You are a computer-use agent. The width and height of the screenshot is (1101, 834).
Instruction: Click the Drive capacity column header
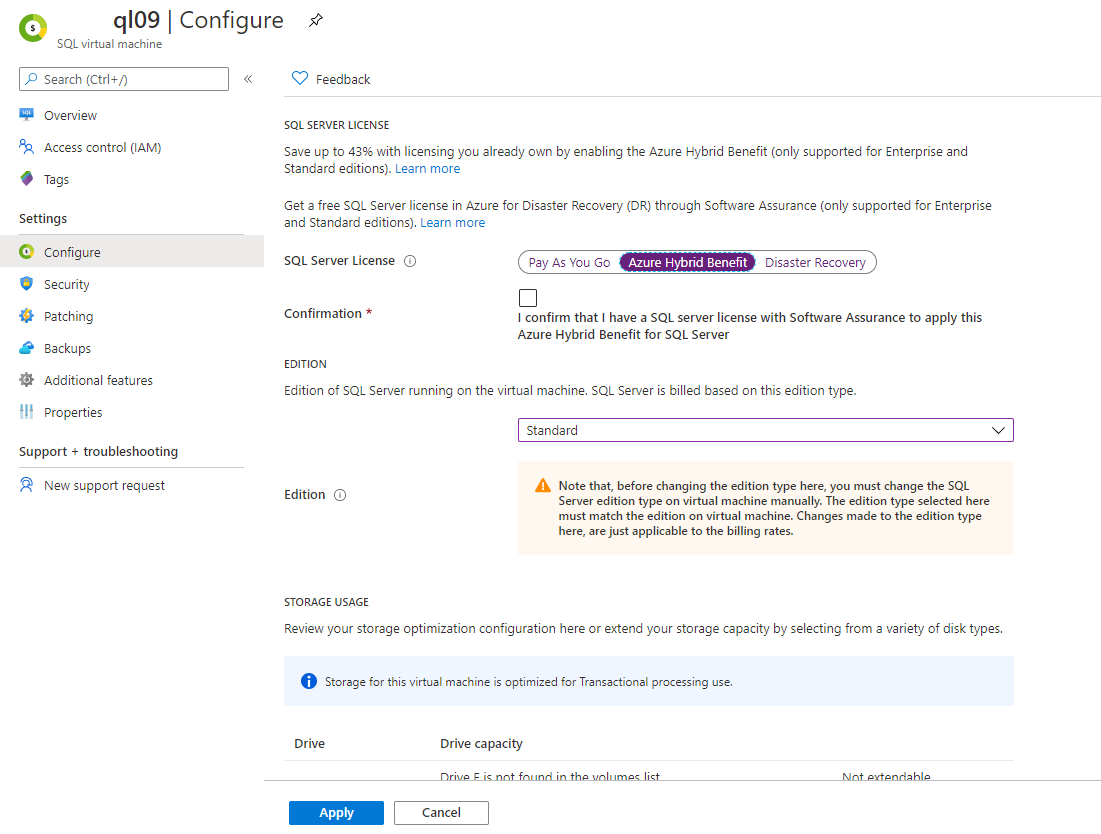[x=481, y=743]
